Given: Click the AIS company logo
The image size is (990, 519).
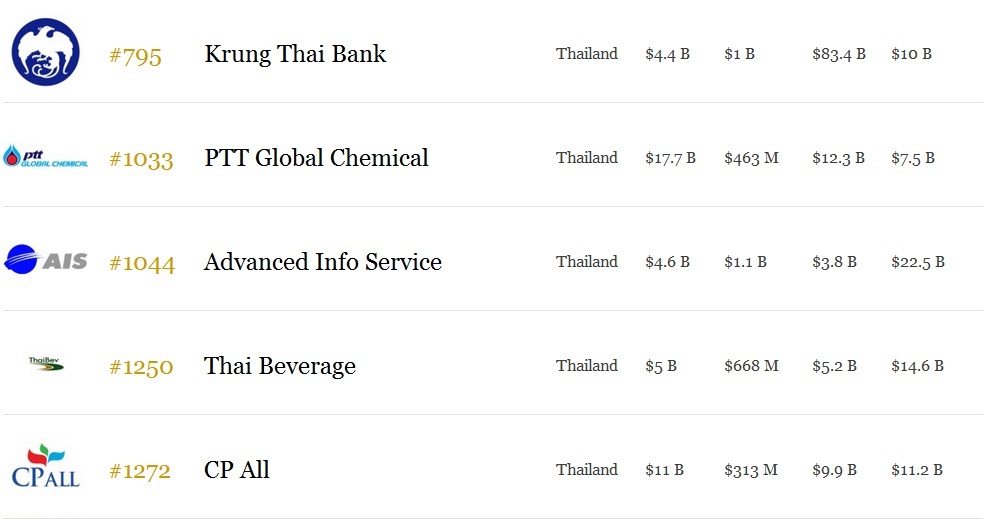Looking at the screenshot, I should [45, 260].
